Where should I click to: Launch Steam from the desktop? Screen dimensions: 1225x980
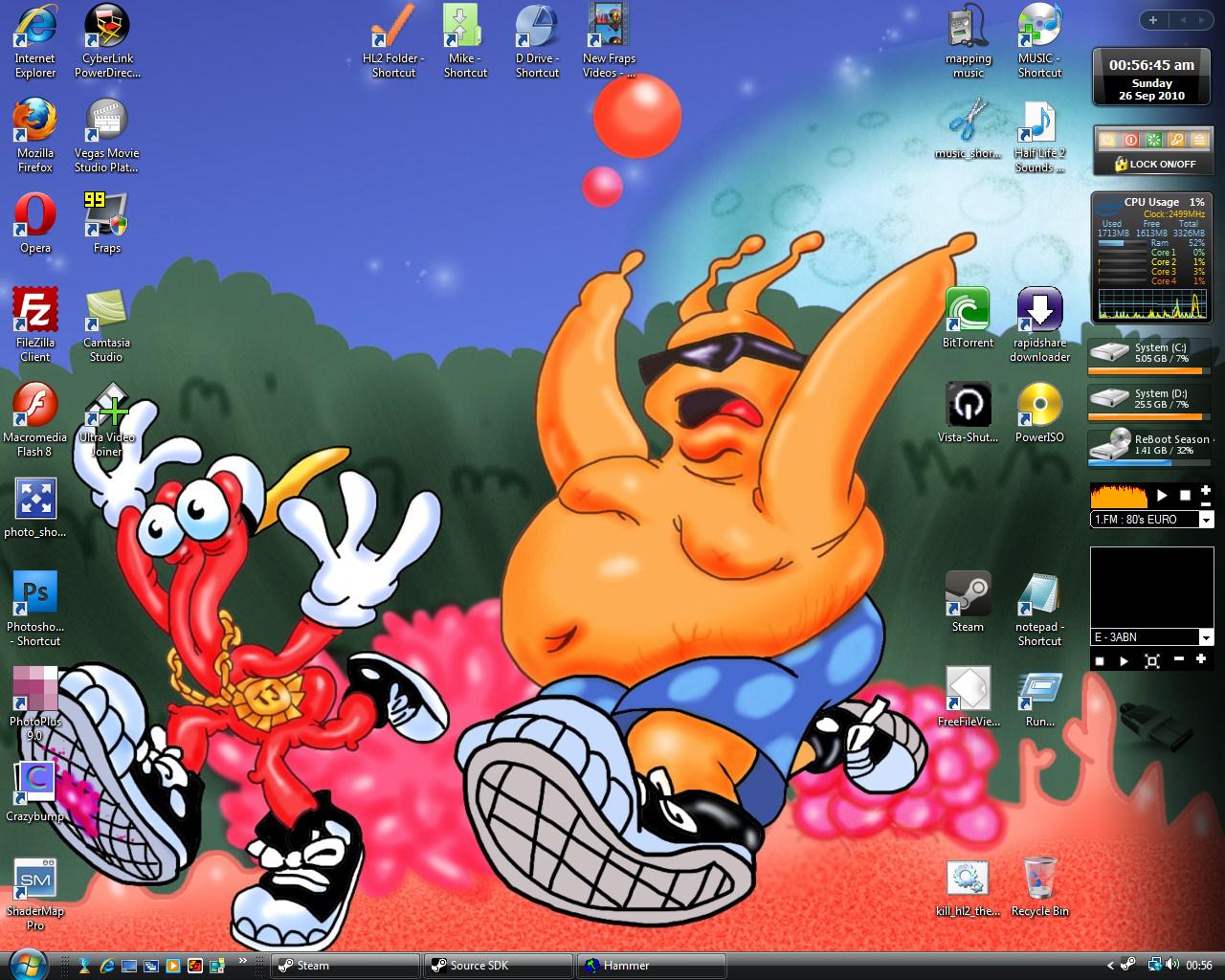pyautogui.click(x=968, y=593)
